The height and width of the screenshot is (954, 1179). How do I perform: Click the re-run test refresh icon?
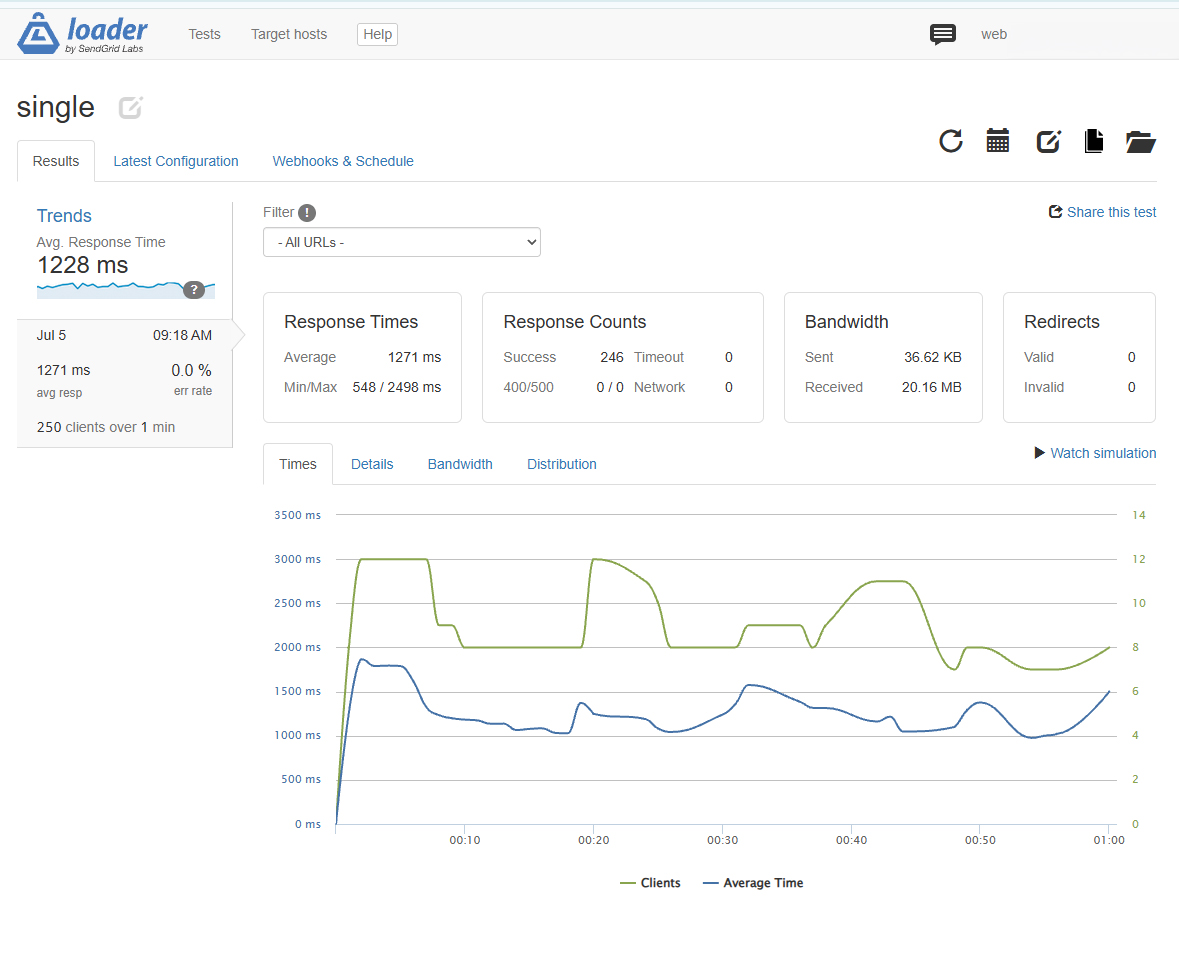[951, 141]
